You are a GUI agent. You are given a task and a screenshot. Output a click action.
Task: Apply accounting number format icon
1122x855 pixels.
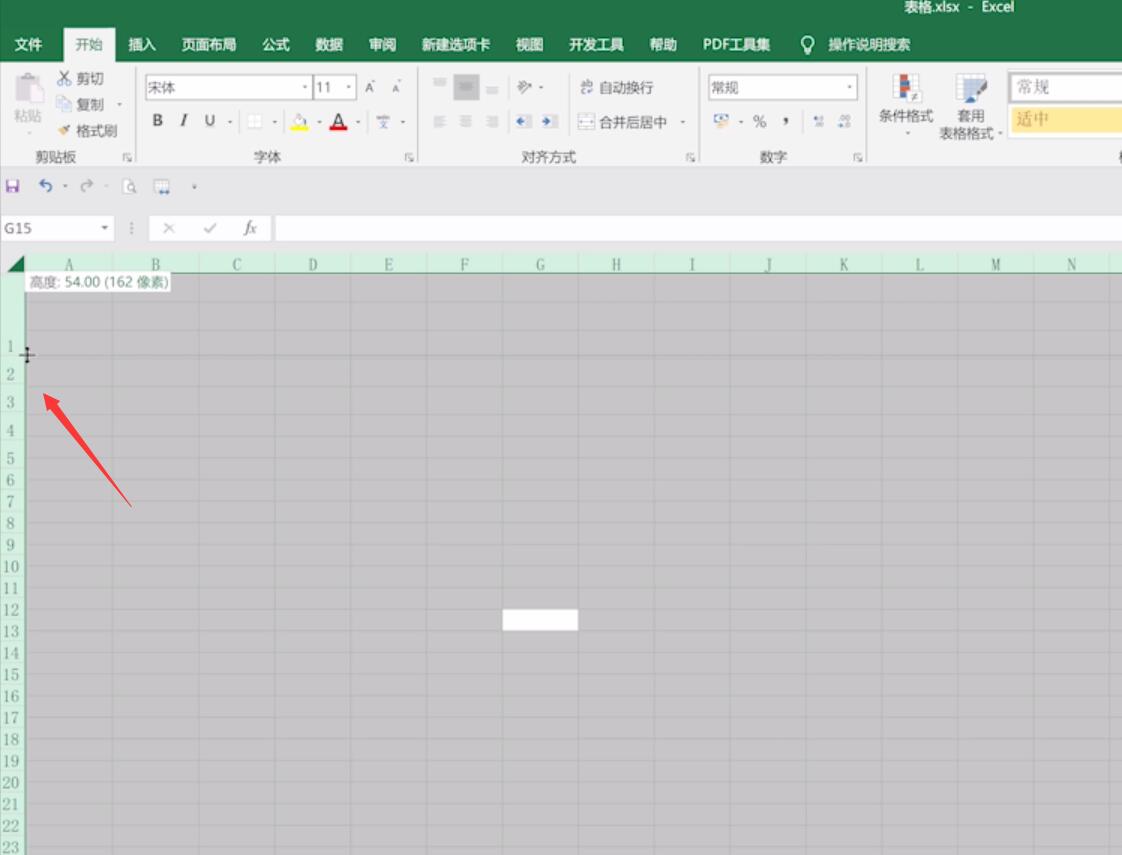pyautogui.click(x=721, y=122)
